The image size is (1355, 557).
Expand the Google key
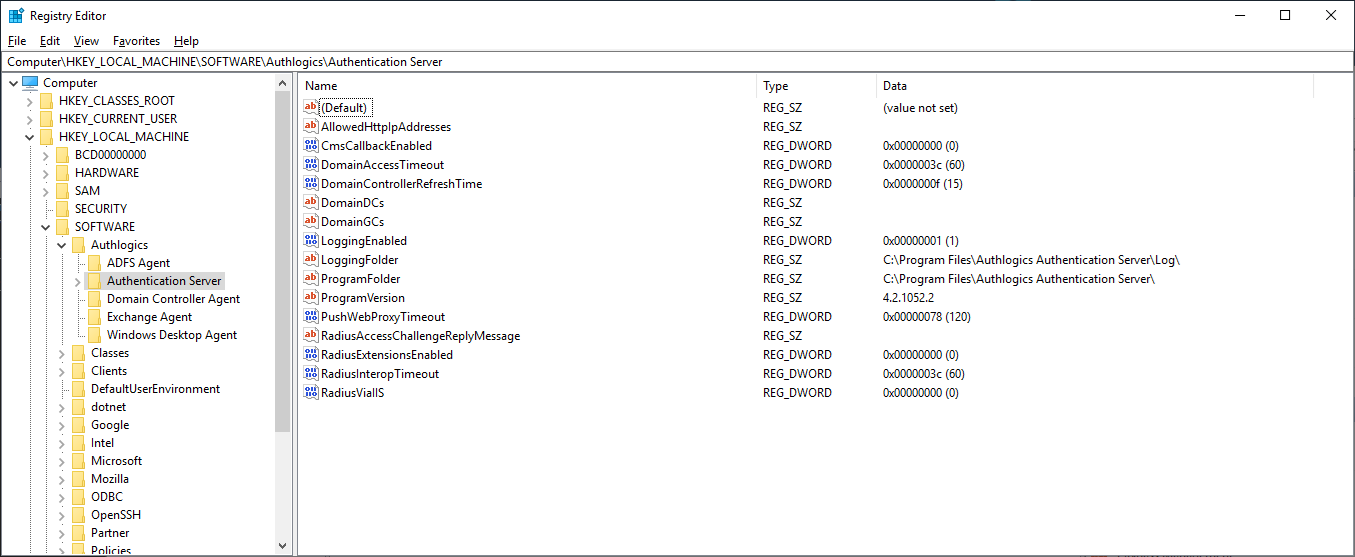pos(61,425)
